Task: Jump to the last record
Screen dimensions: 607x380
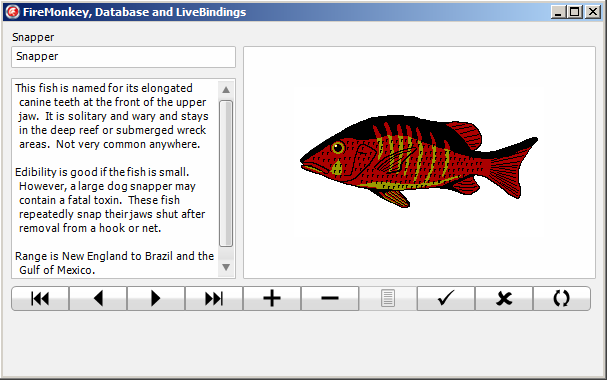Action: [214, 298]
